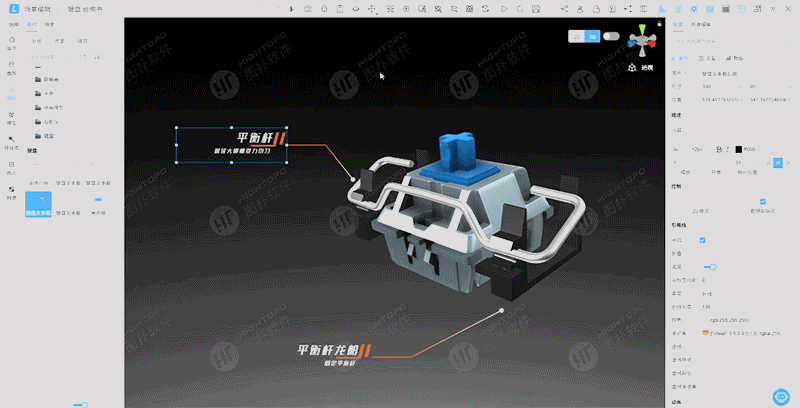Viewport: 800px width, 408px height.
Task: Click the blue gear settings icon
Action: tap(694, 9)
